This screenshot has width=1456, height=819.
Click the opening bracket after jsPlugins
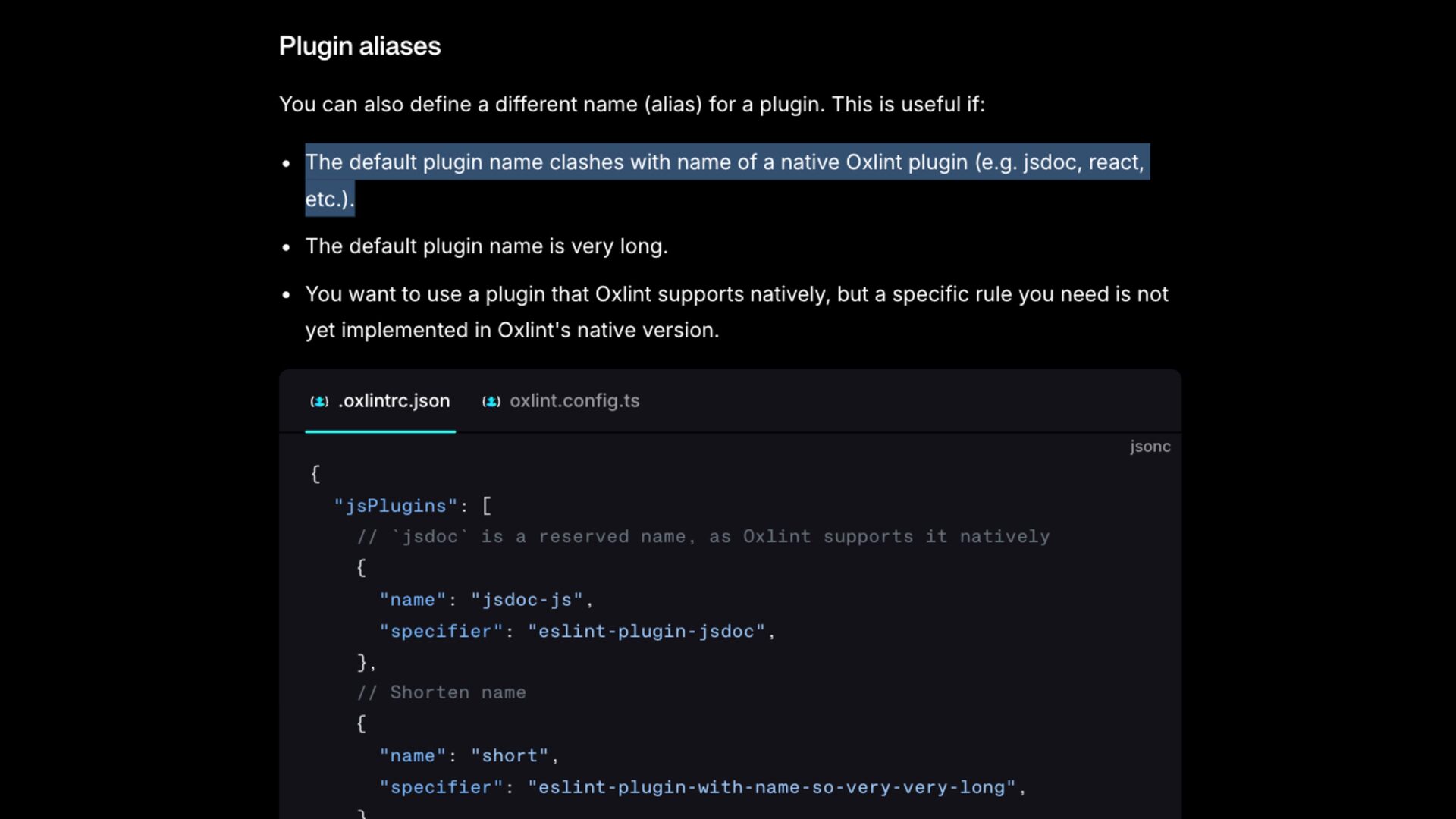(486, 506)
